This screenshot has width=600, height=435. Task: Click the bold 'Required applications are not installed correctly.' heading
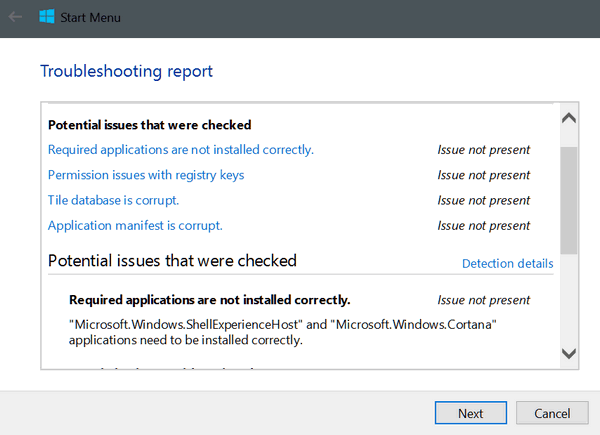tap(209, 300)
